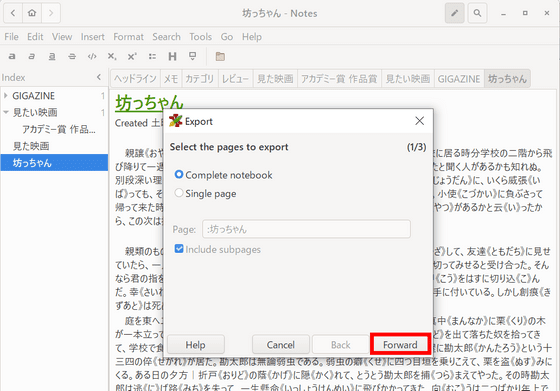The height and width of the screenshot is (391, 560).
Task: Collapse the Index side pane arrow
Action: click(99, 77)
